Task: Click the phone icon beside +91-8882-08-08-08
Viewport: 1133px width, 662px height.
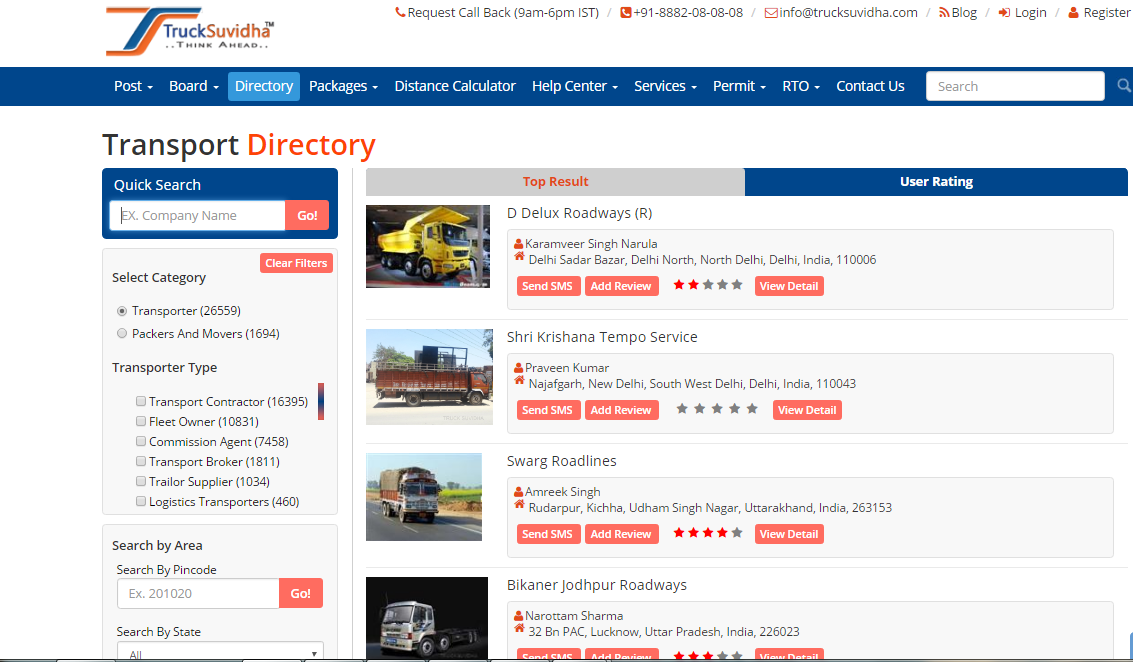Action: 626,12
